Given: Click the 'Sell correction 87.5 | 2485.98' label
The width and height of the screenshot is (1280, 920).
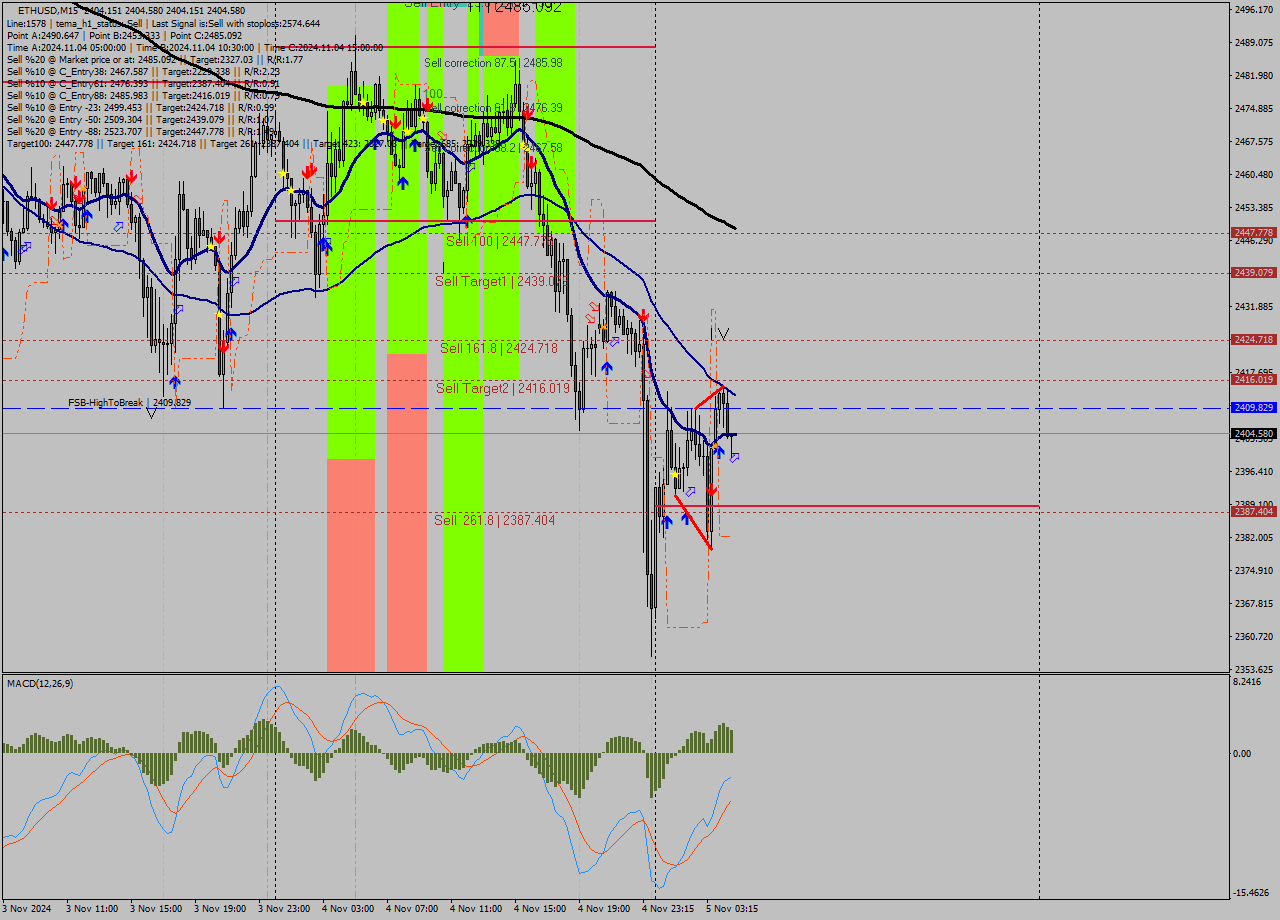Looking at the screenshot, I should coord(493,62).
